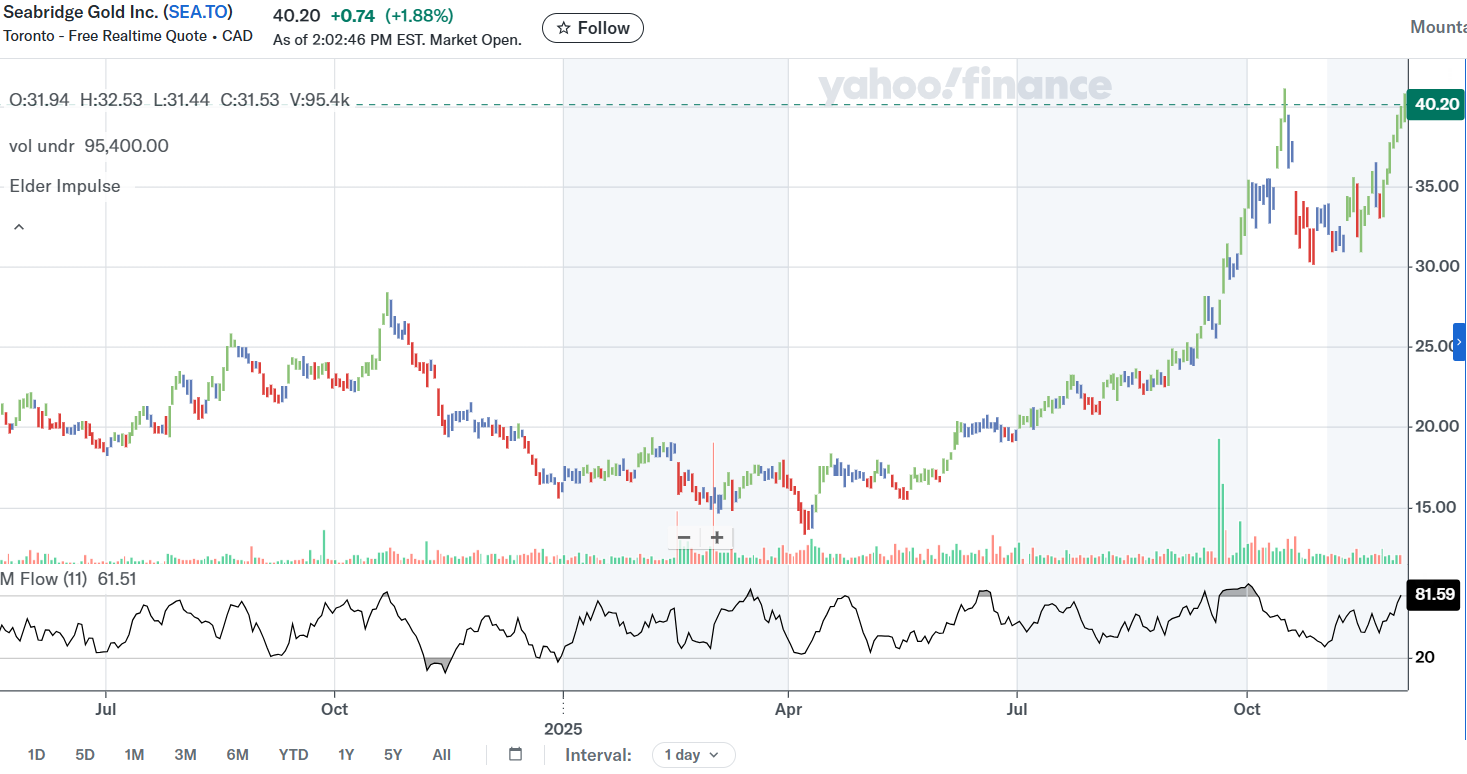Collapse the chart legend via caret arrow
Screen dimensions: 1467x774
click(x=18, y=226)
